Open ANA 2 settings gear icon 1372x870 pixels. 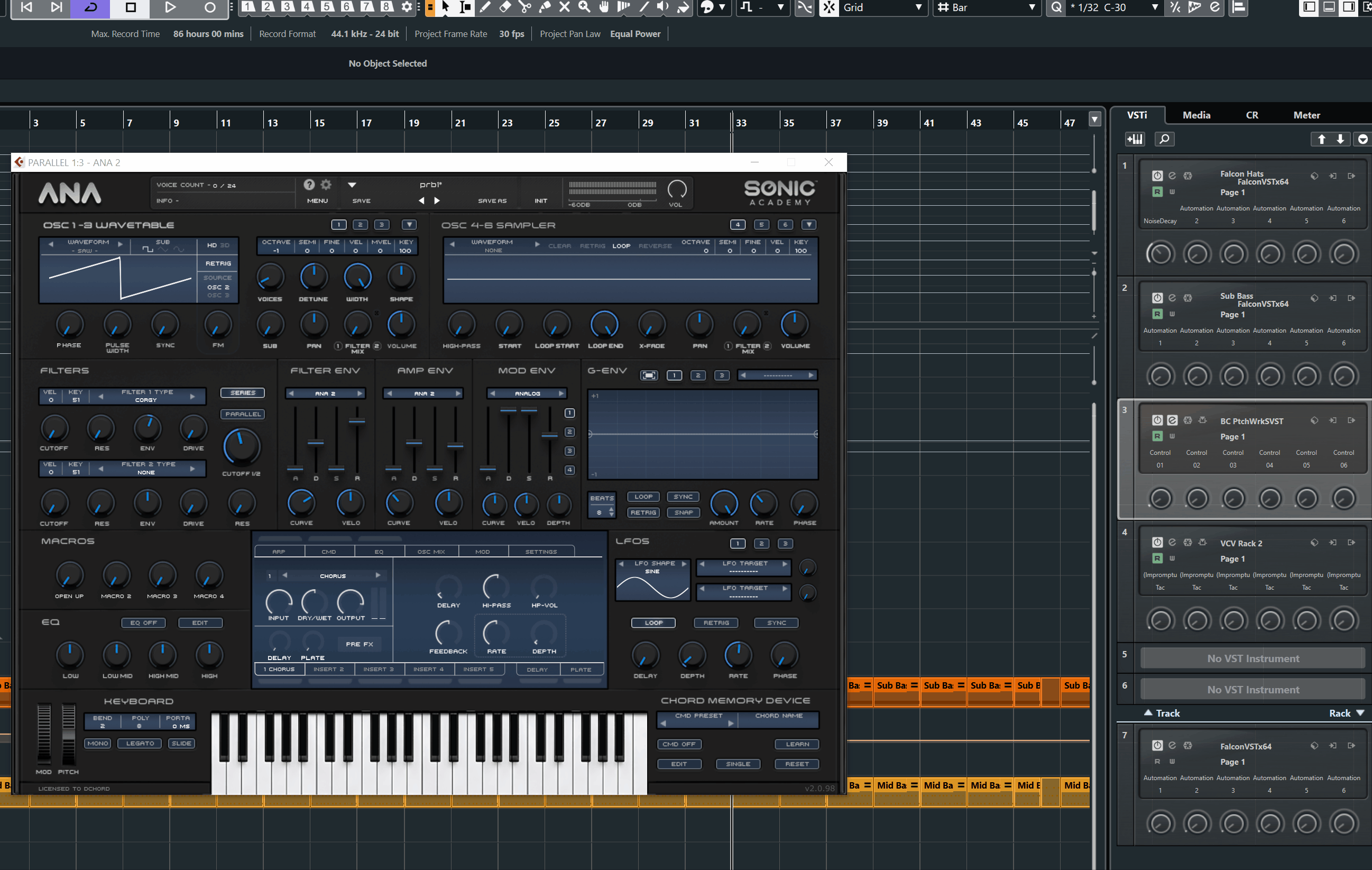(x=326, y=184)
